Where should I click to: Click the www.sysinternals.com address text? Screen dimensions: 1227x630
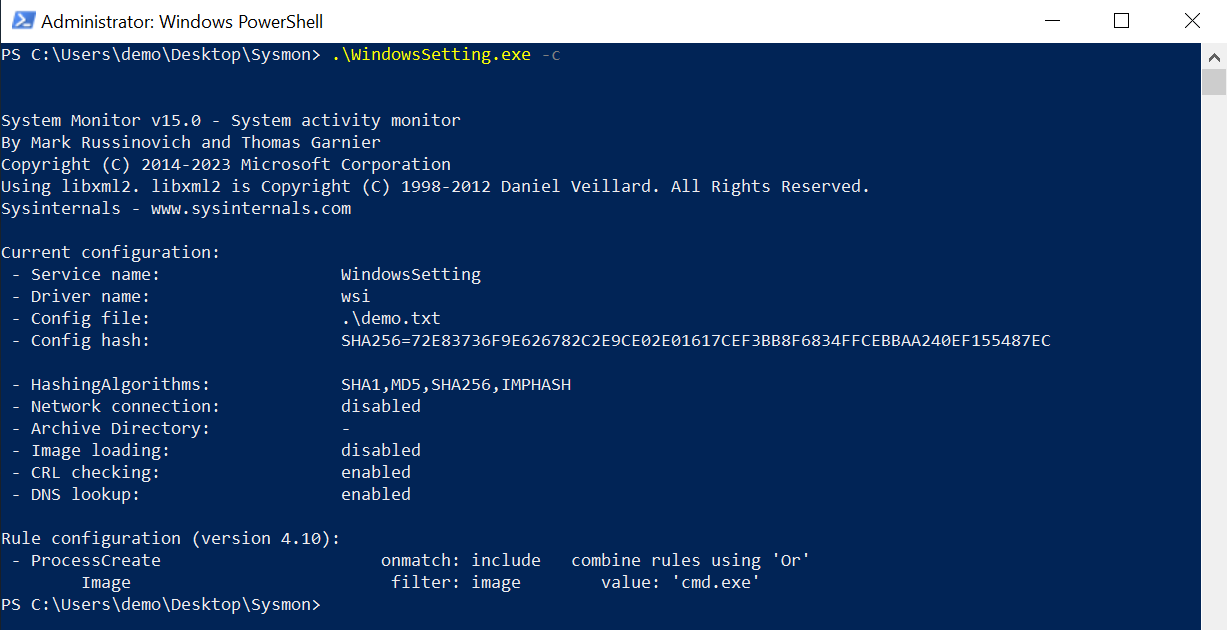point(251,209)
